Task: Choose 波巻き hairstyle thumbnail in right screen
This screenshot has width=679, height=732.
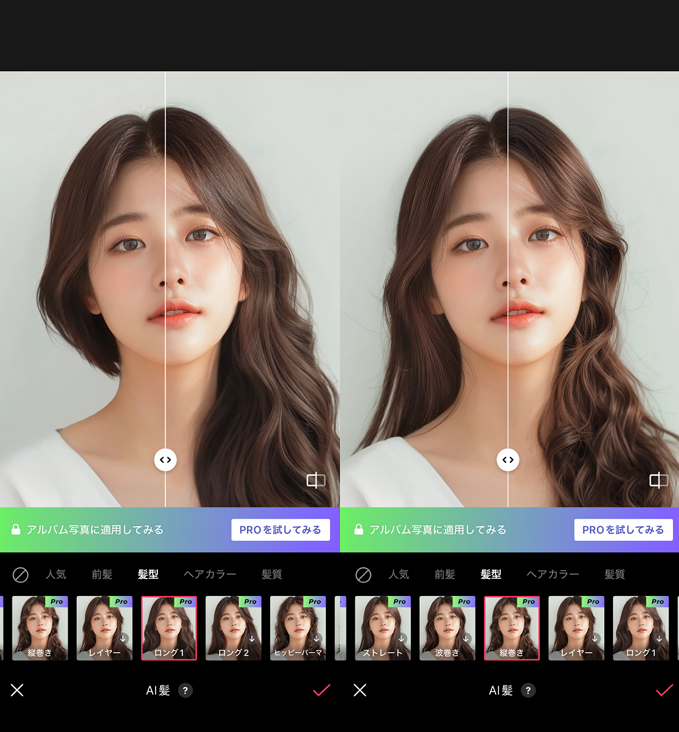Action: pyautogui.click(x=447, y=628)
